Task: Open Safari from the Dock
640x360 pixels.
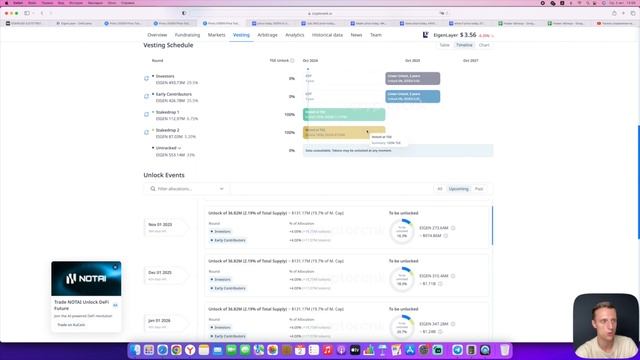Action: click(162, 350)
